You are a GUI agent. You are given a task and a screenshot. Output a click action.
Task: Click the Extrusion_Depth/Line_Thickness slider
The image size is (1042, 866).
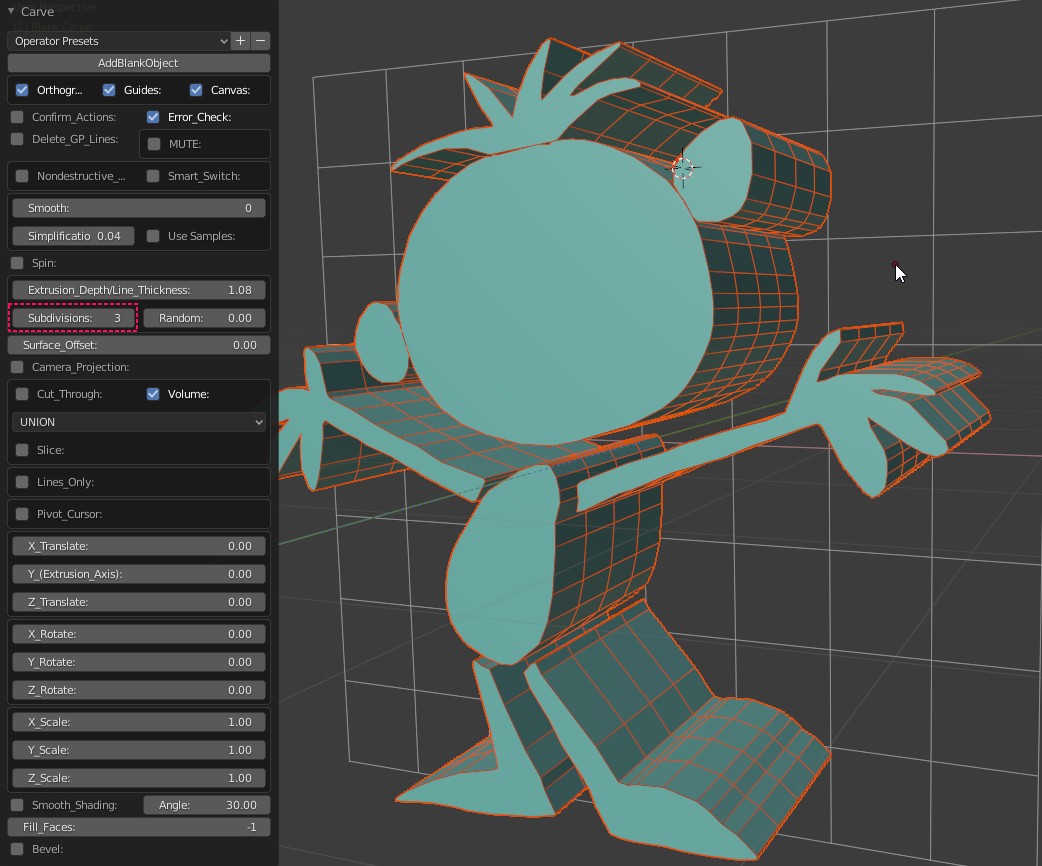coord(139,290)
